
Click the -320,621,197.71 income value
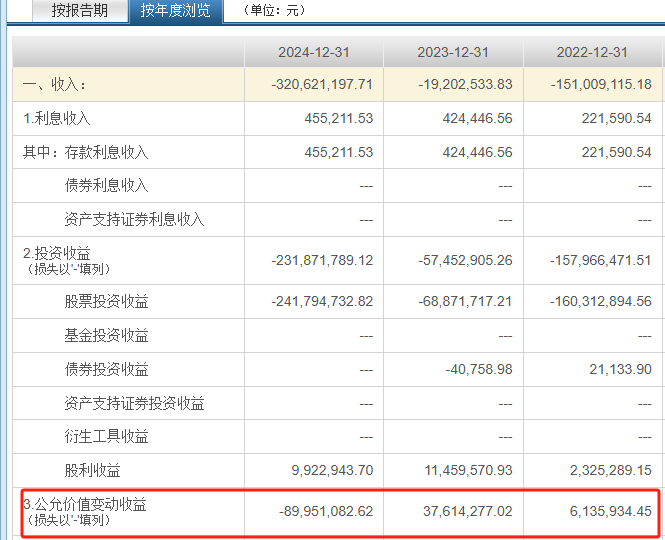click(321, 85)
